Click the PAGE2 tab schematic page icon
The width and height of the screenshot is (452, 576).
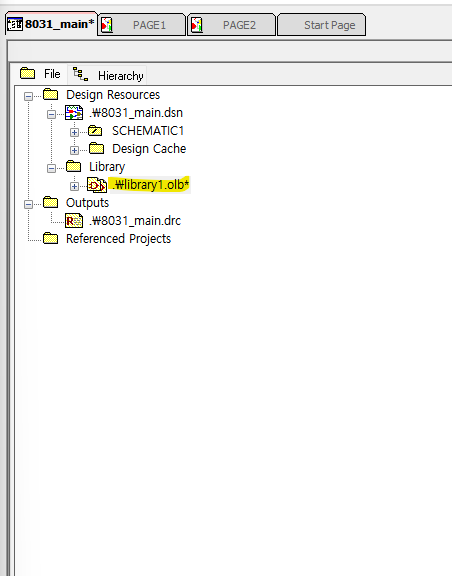coord(197,25)
